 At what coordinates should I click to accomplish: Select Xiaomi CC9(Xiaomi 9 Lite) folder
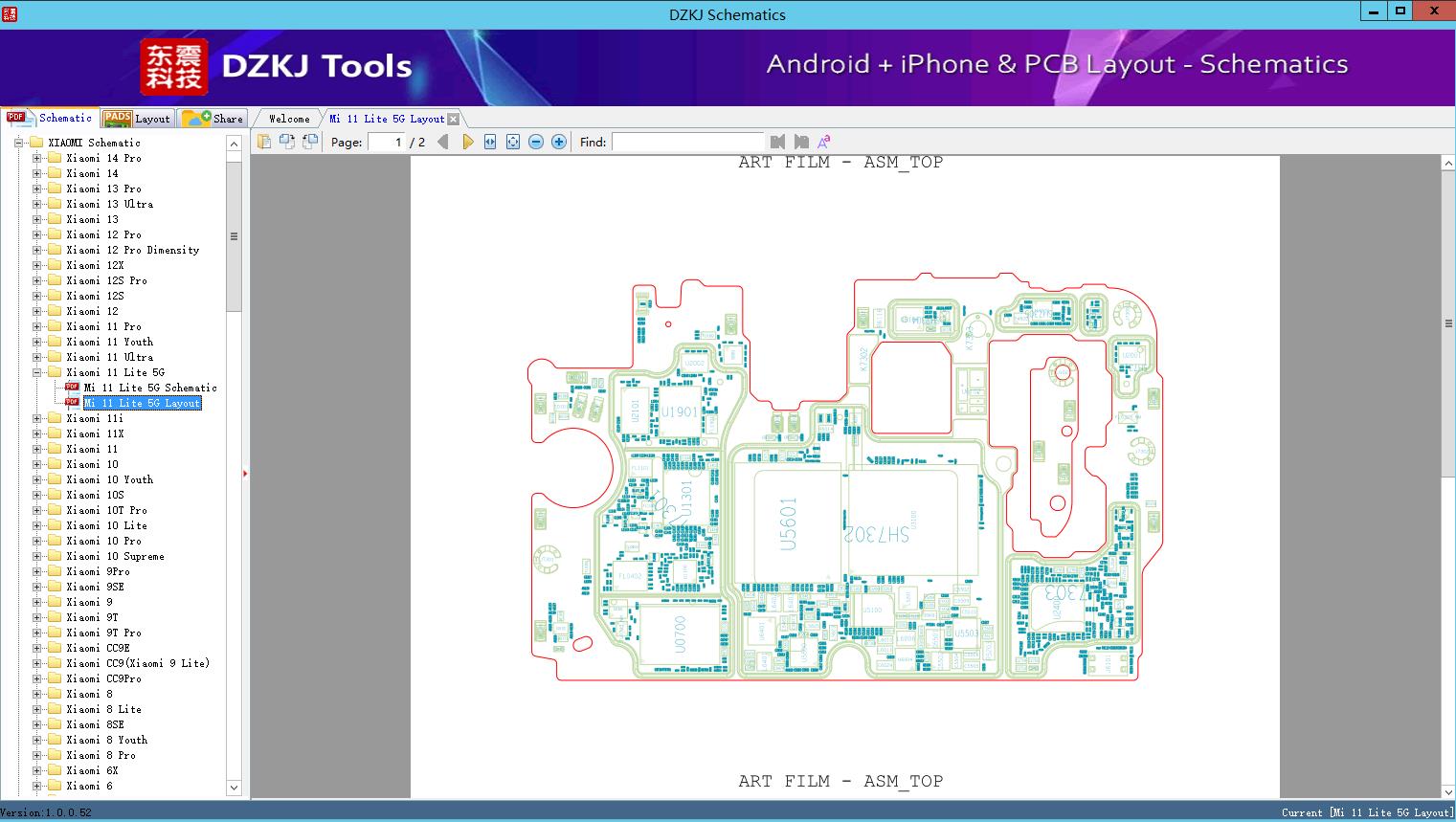138,663
